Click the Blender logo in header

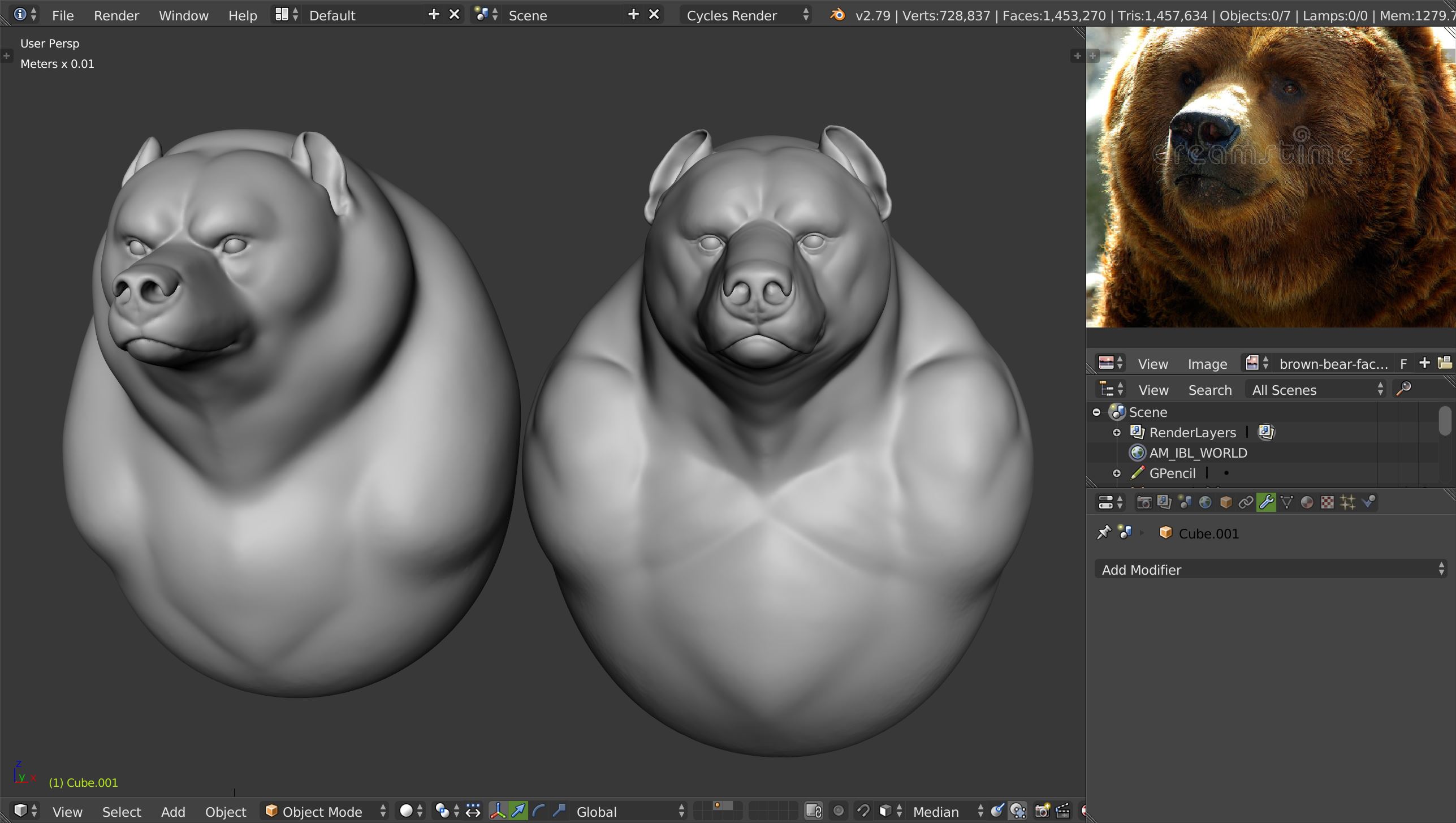coord(837,15)
